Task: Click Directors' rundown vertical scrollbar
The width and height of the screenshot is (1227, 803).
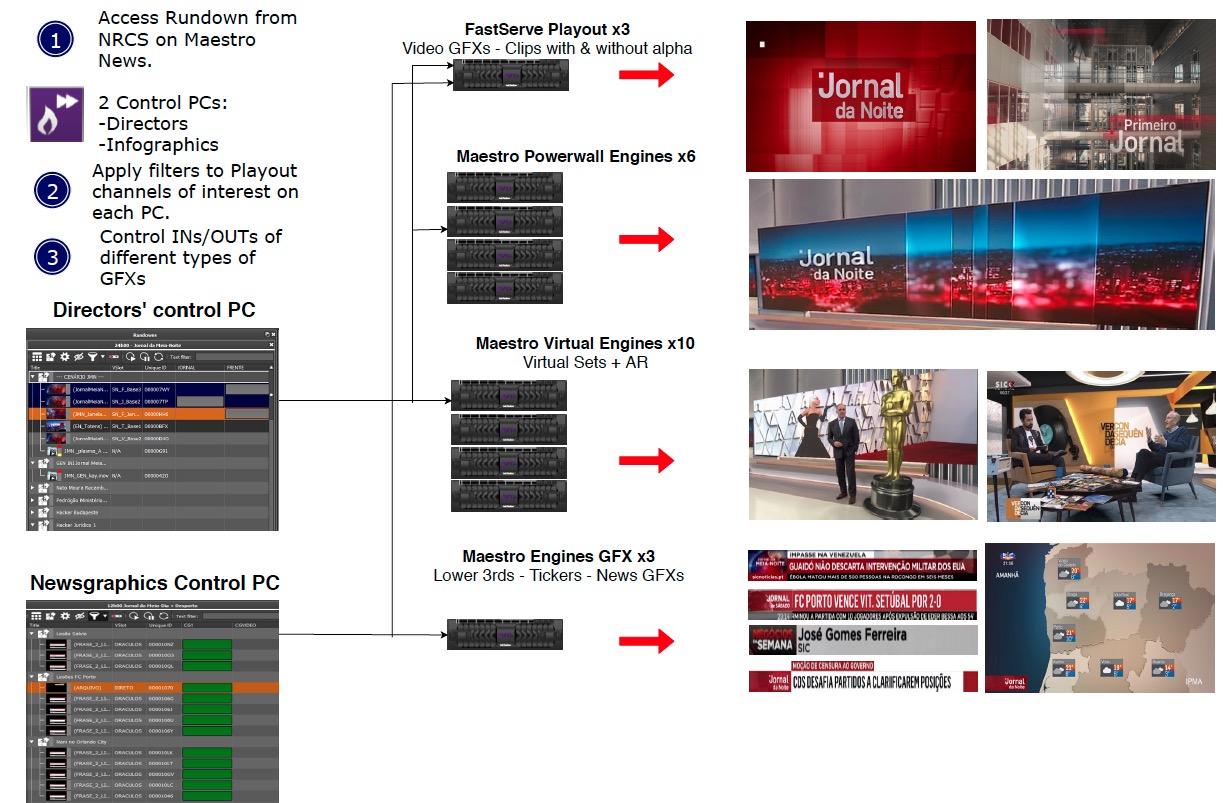Action: coord(271,447)
